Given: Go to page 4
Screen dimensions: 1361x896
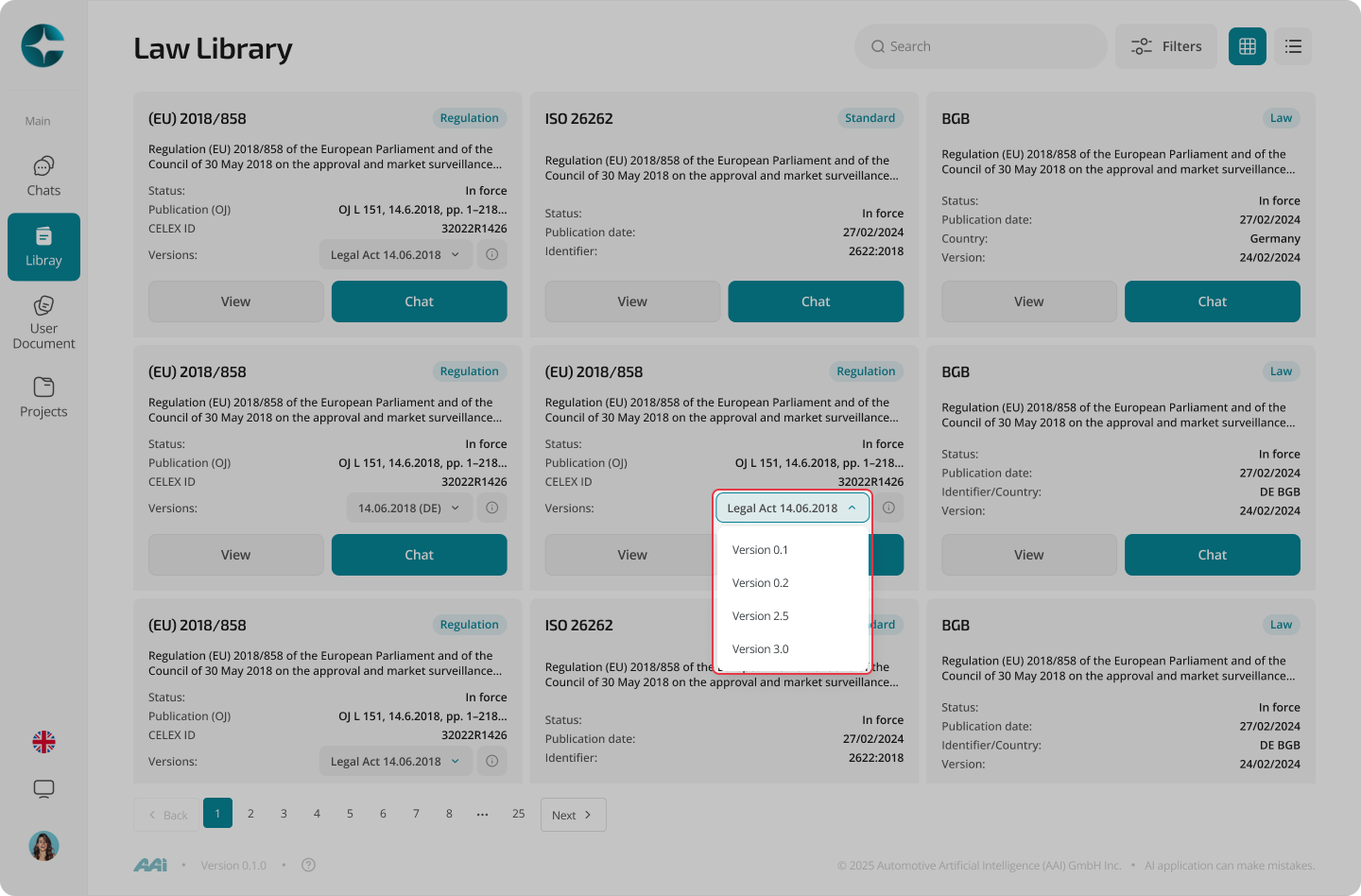Looking at the screenshot, I should [x=317, y=813].
